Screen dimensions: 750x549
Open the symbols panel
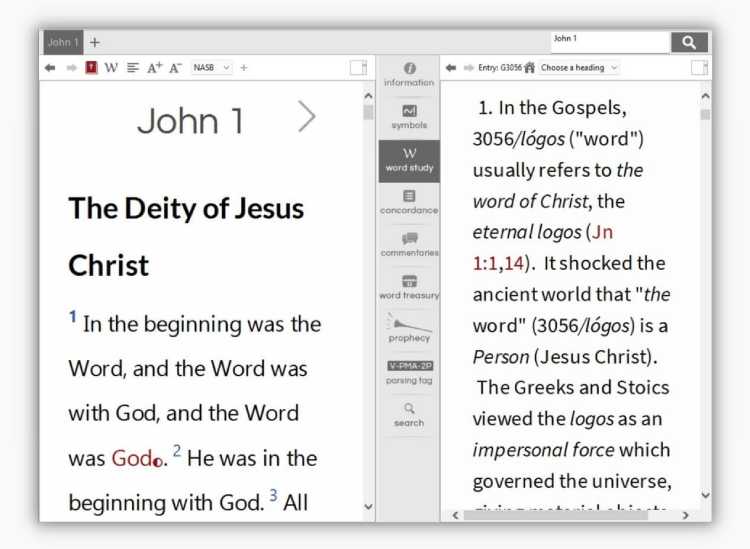[409, 116]
